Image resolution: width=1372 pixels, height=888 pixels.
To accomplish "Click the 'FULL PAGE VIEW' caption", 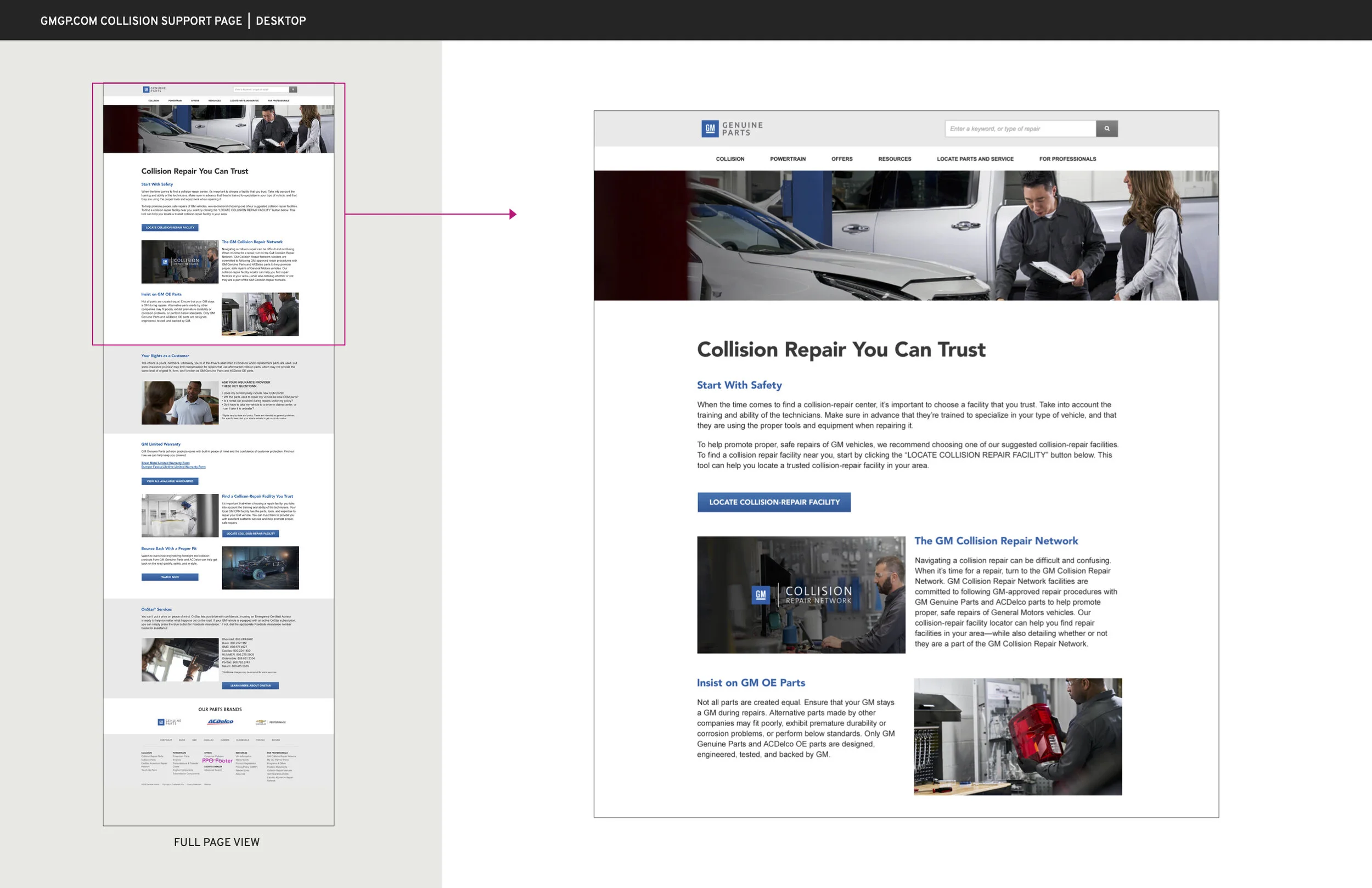I will (x=217, y=842).
